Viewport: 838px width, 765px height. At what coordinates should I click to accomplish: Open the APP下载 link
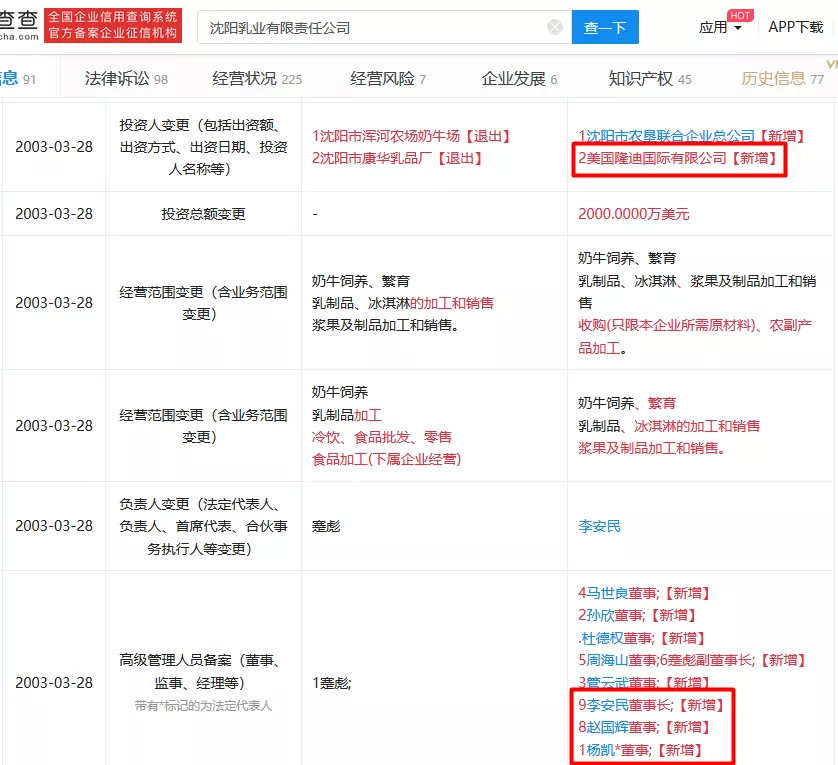pos(796,28)
